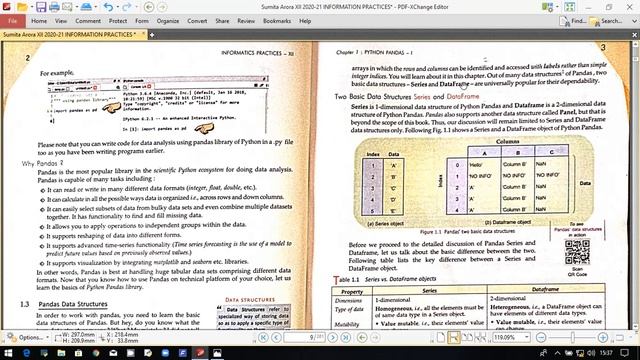Save the document with the floppy disk icon
This screenshot has height=360, width=640.
41,7
